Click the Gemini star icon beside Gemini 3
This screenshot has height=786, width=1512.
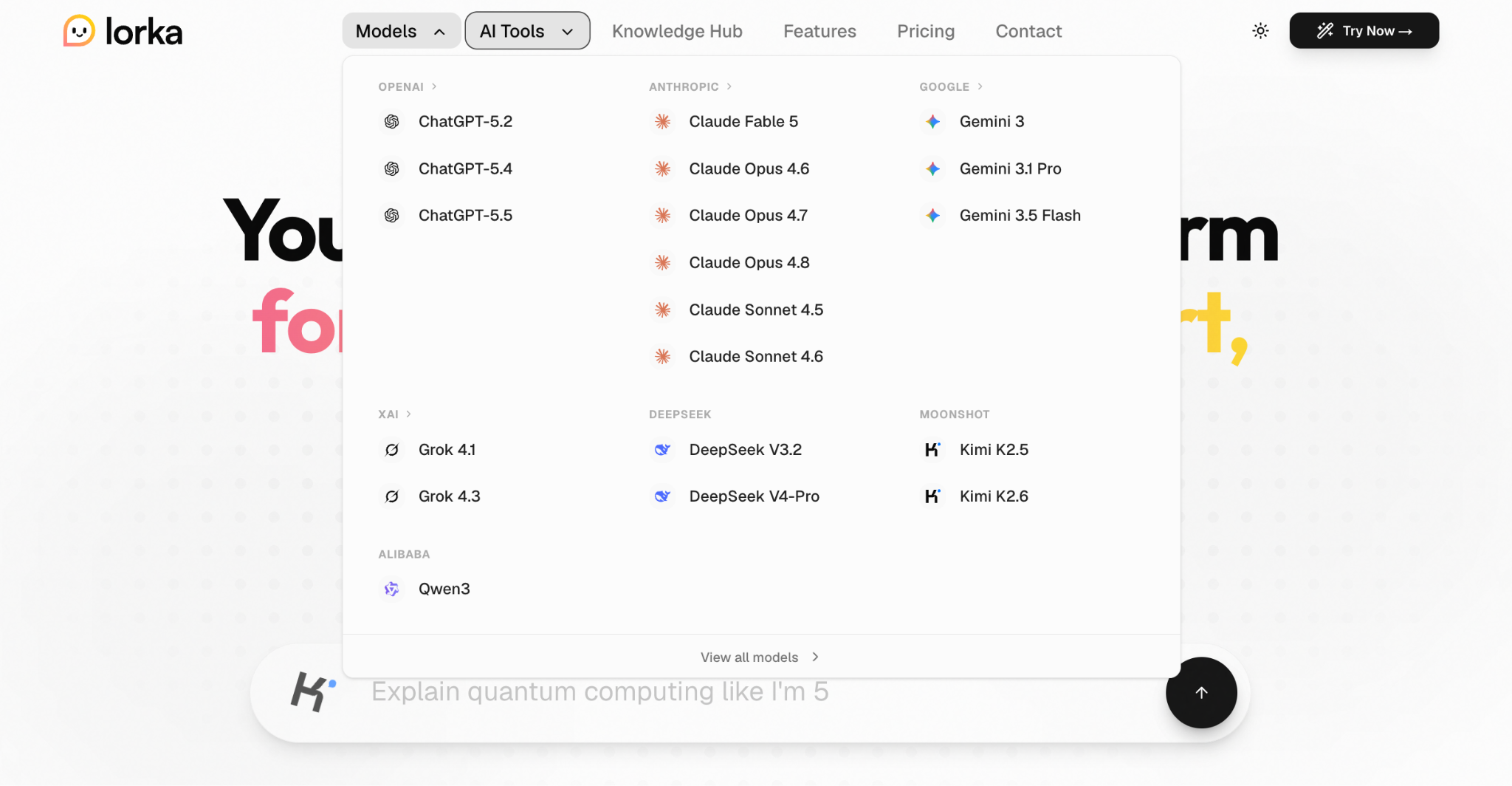click(x=933, y=121)
